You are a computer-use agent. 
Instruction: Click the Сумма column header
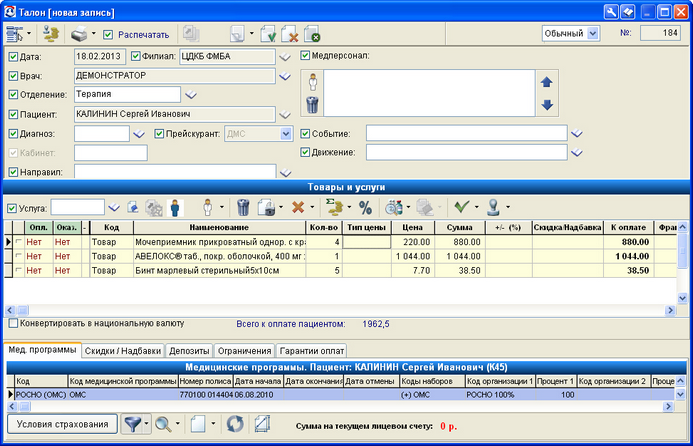click(x=460, y=228)
